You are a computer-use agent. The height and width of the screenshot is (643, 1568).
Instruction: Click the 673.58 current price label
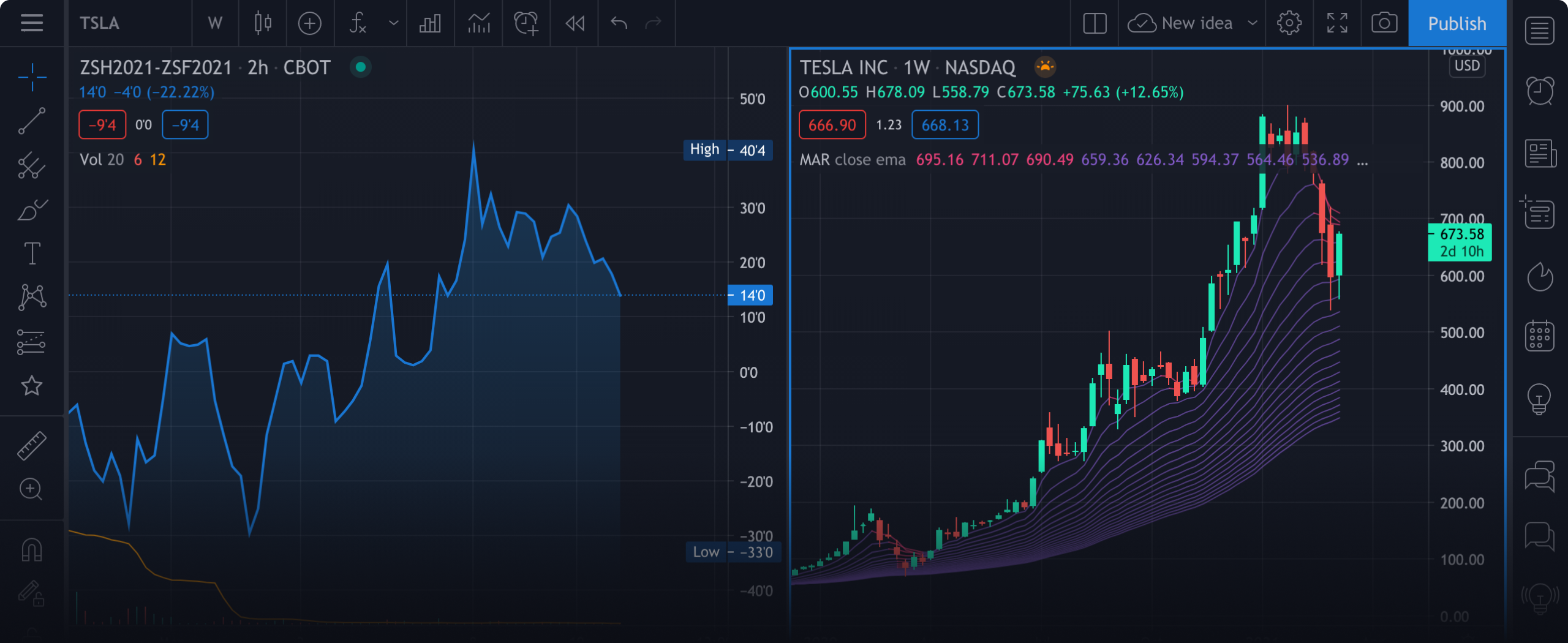click(1460, 243)
